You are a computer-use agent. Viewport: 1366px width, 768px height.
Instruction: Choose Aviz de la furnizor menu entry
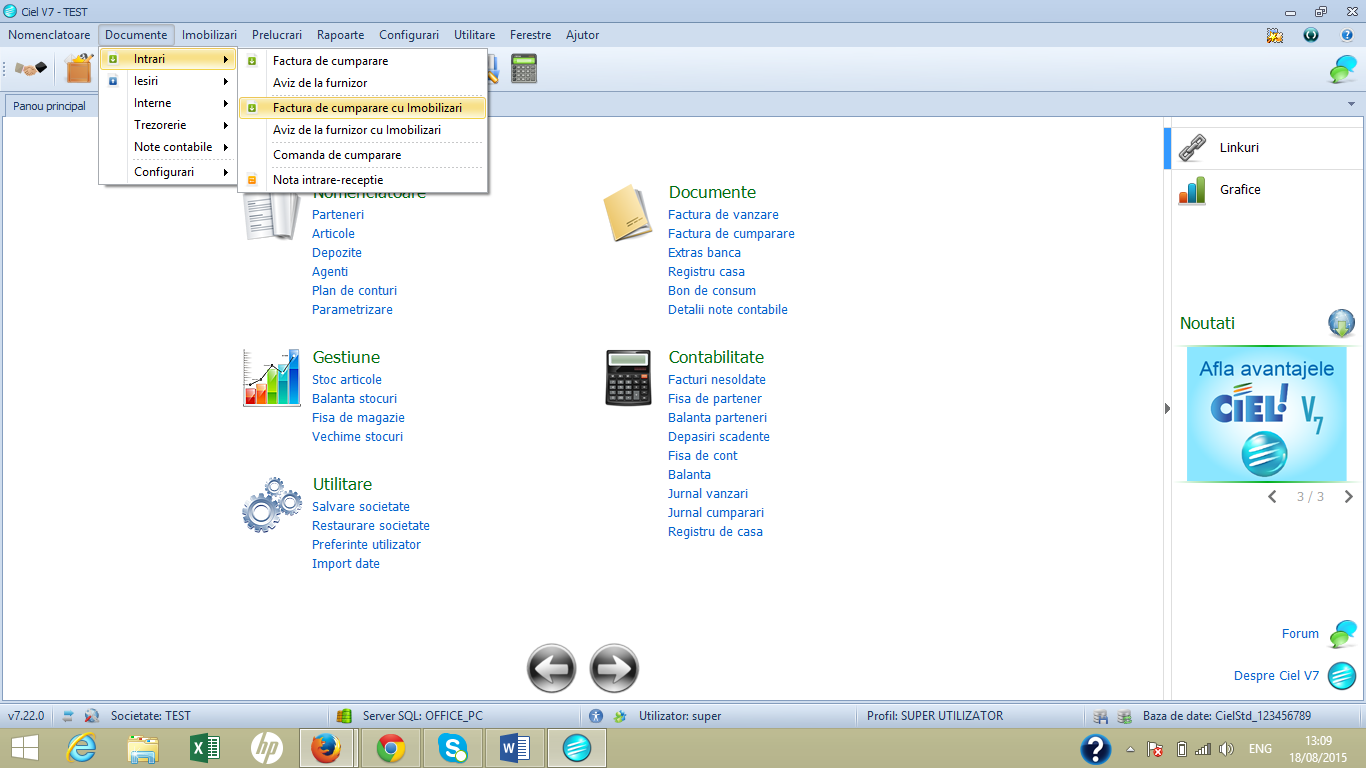(x=362, y=83)
